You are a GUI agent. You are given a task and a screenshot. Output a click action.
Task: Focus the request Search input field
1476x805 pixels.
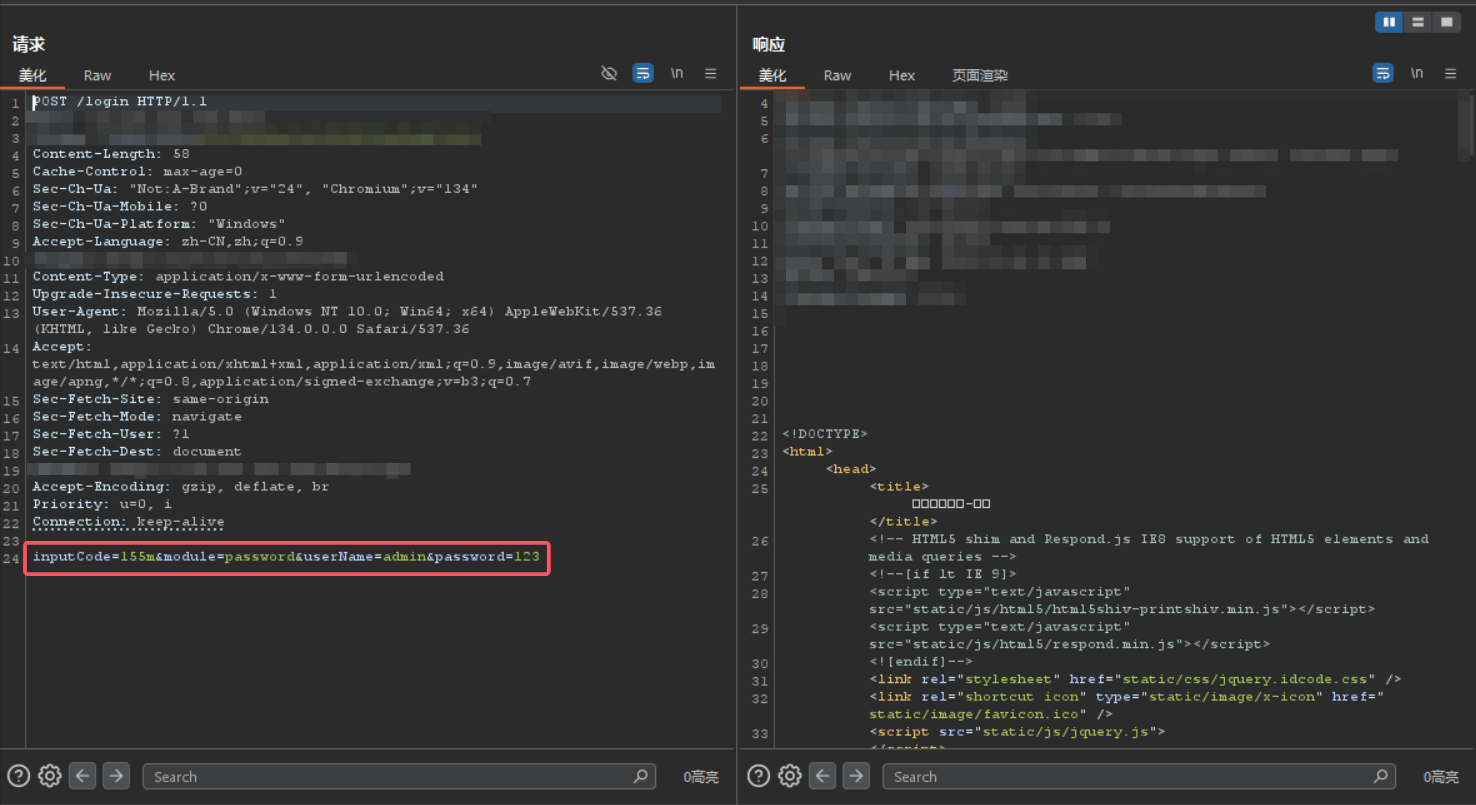399,776
